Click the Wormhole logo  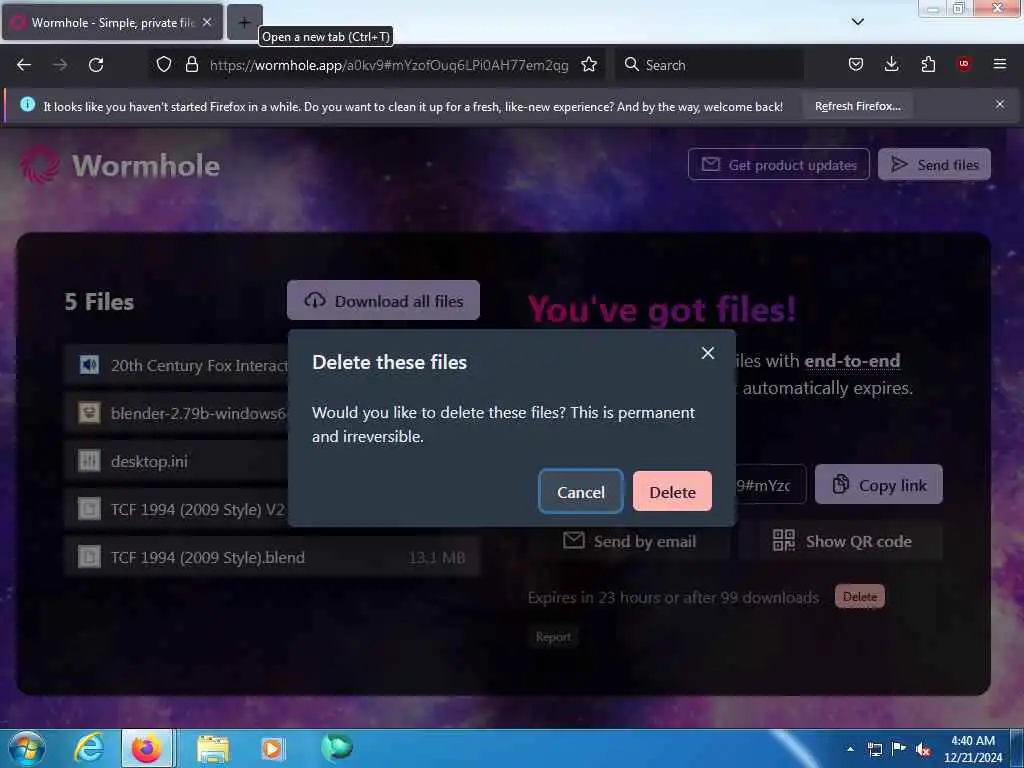120,165
